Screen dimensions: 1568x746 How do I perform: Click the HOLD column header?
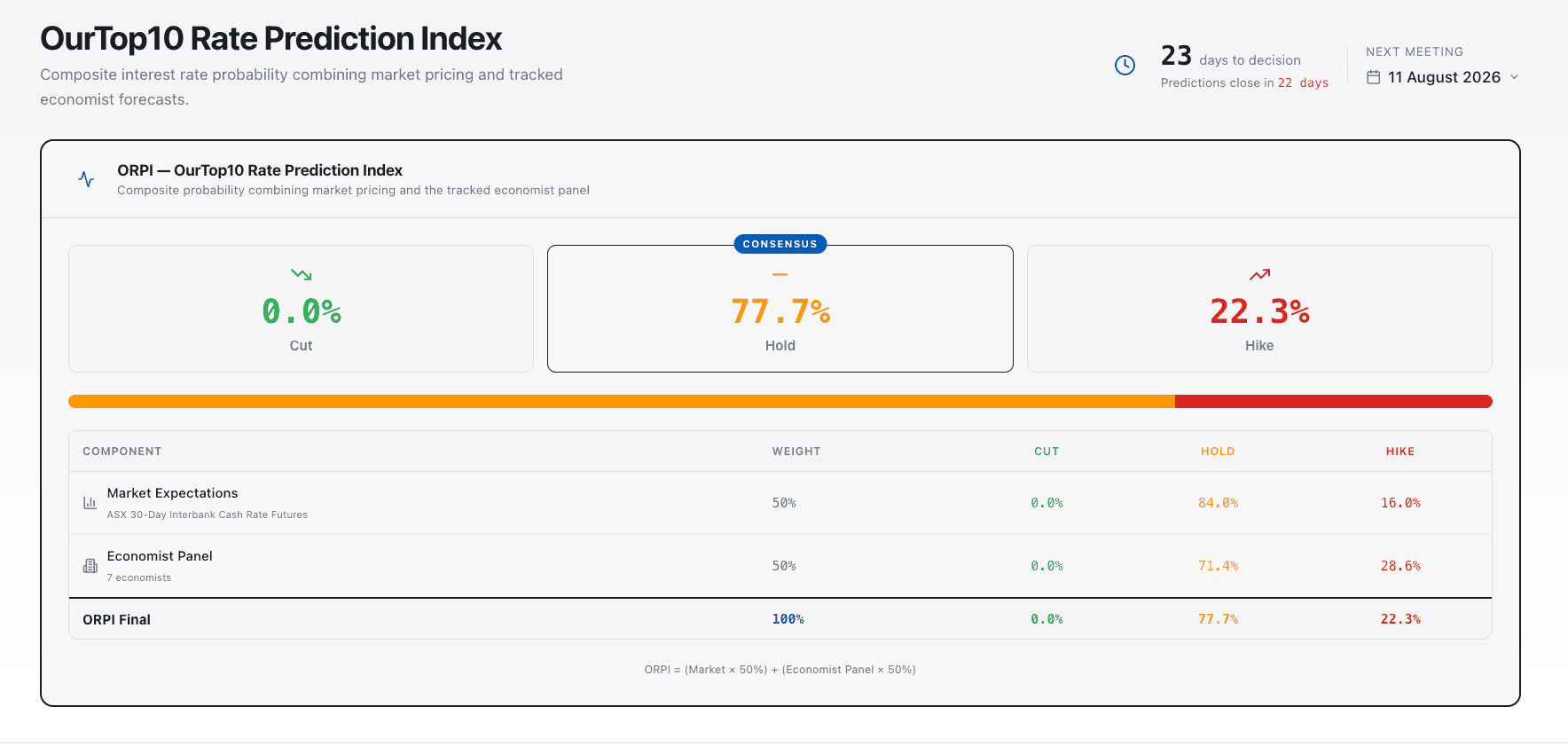point(1218,452)
